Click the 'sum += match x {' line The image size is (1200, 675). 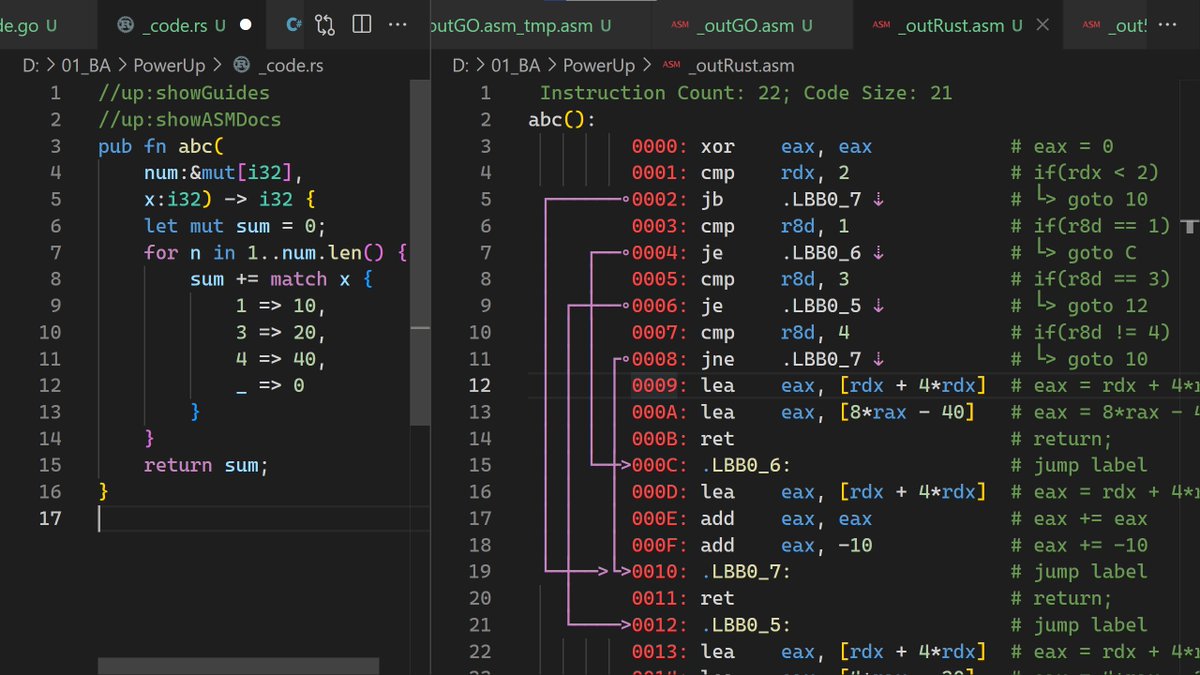coord(281,279)
